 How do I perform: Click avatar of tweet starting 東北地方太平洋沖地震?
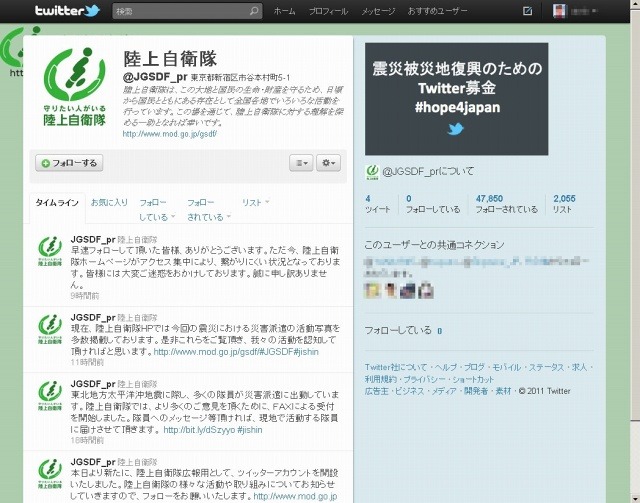(50, 395)
